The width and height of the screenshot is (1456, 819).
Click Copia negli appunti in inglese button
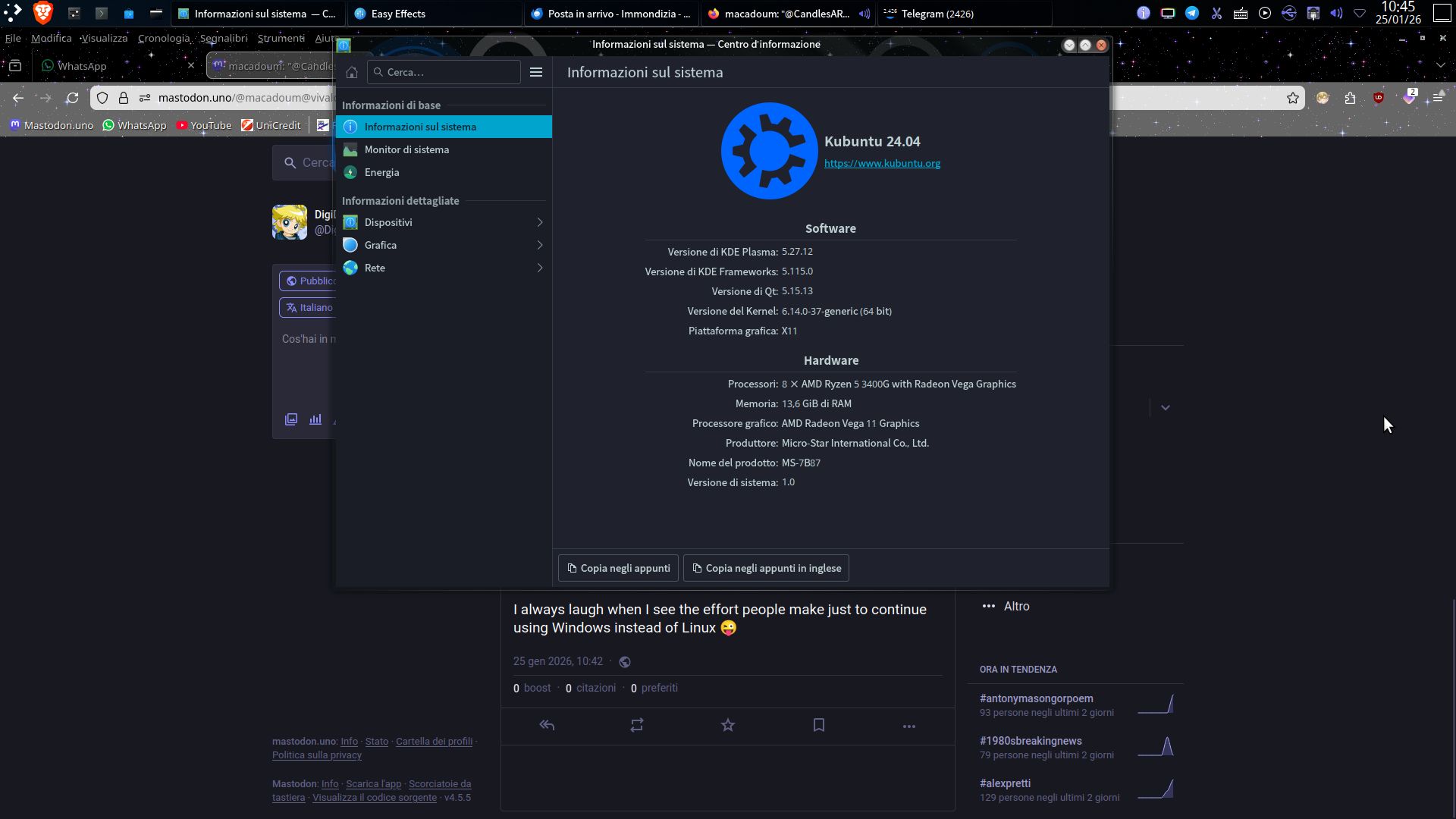[766, 568]
